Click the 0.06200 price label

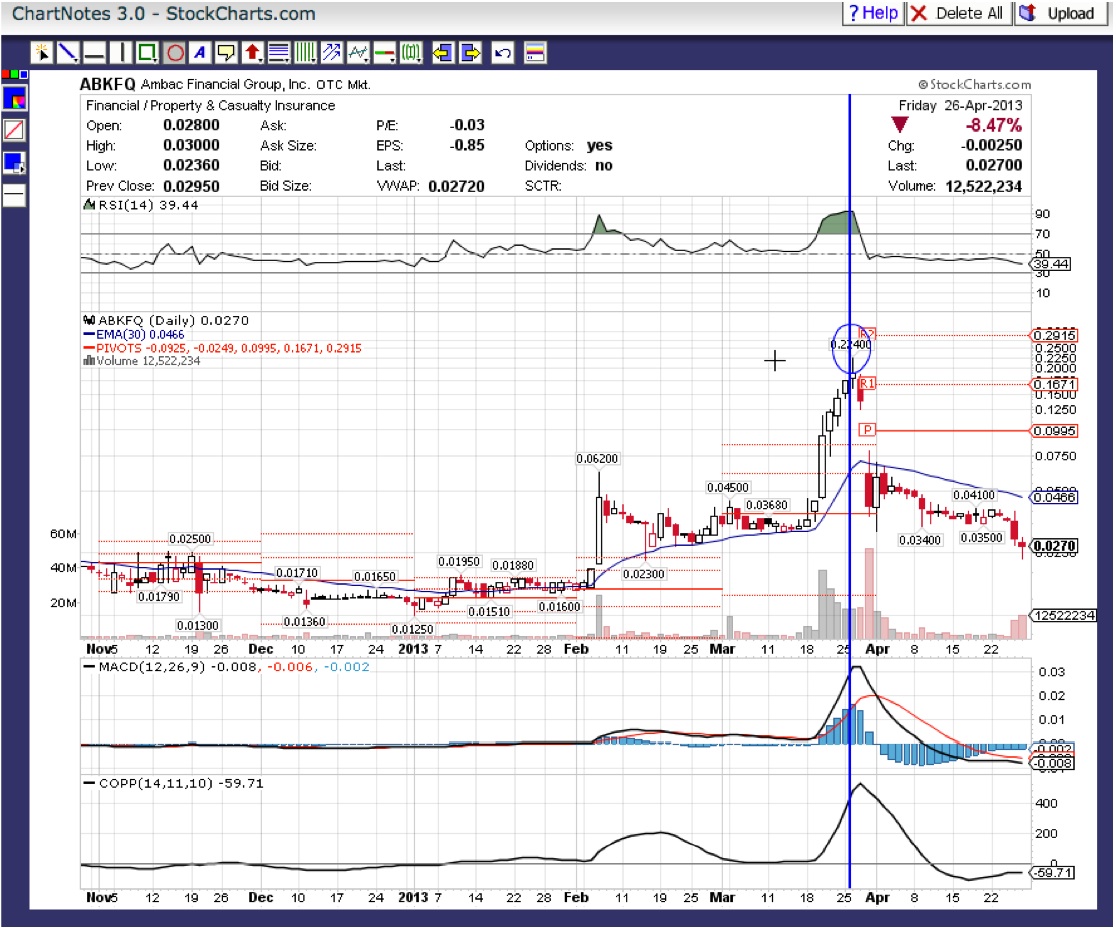click(x=596, y=459)
